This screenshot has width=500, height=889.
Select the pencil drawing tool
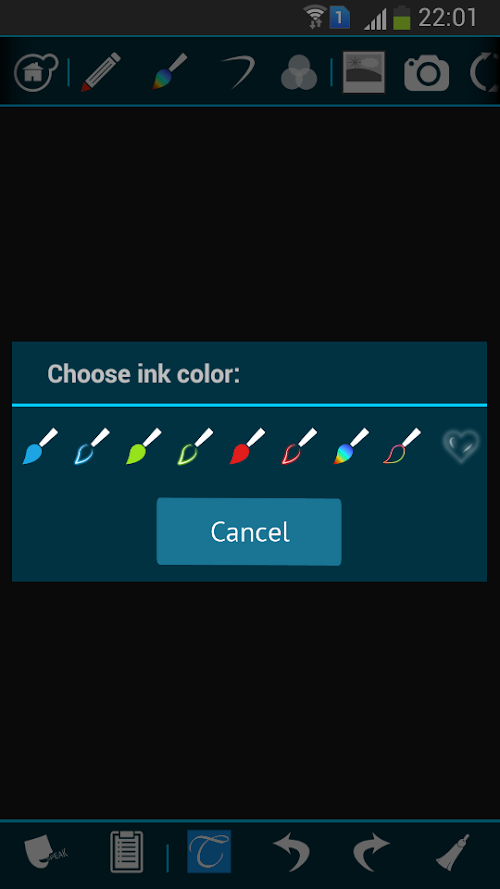point(101,72)
